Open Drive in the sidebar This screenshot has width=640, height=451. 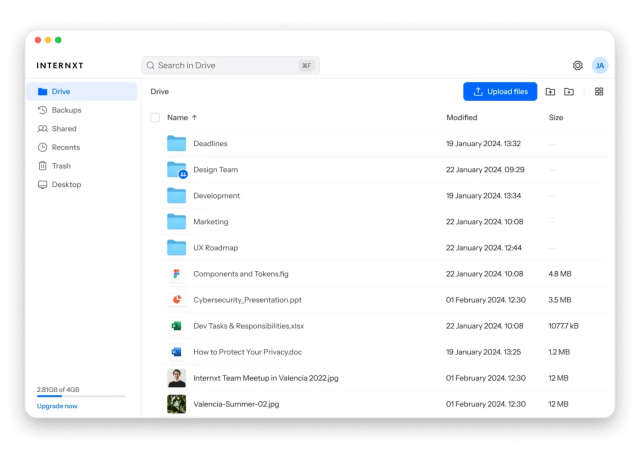82,91
